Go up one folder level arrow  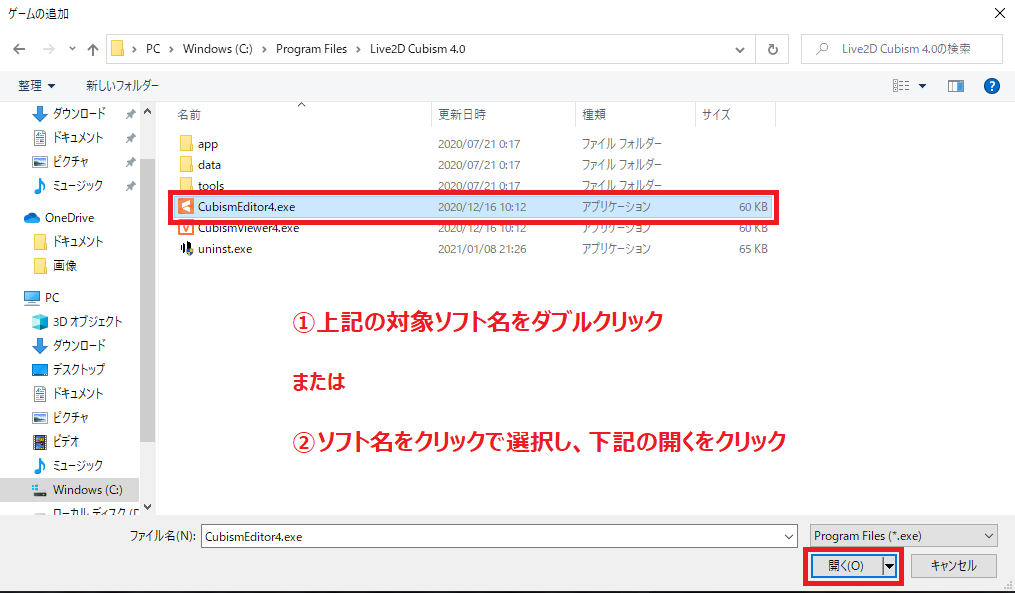[x=93, y=49]
